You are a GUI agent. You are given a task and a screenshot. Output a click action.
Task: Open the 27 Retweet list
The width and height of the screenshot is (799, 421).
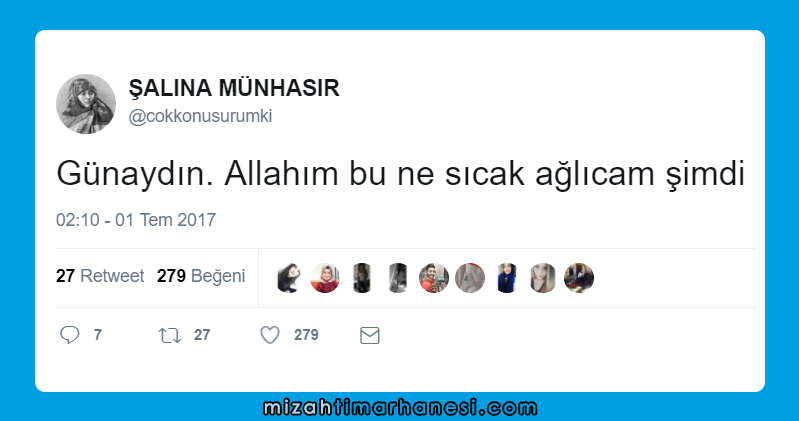coord(100,276)
